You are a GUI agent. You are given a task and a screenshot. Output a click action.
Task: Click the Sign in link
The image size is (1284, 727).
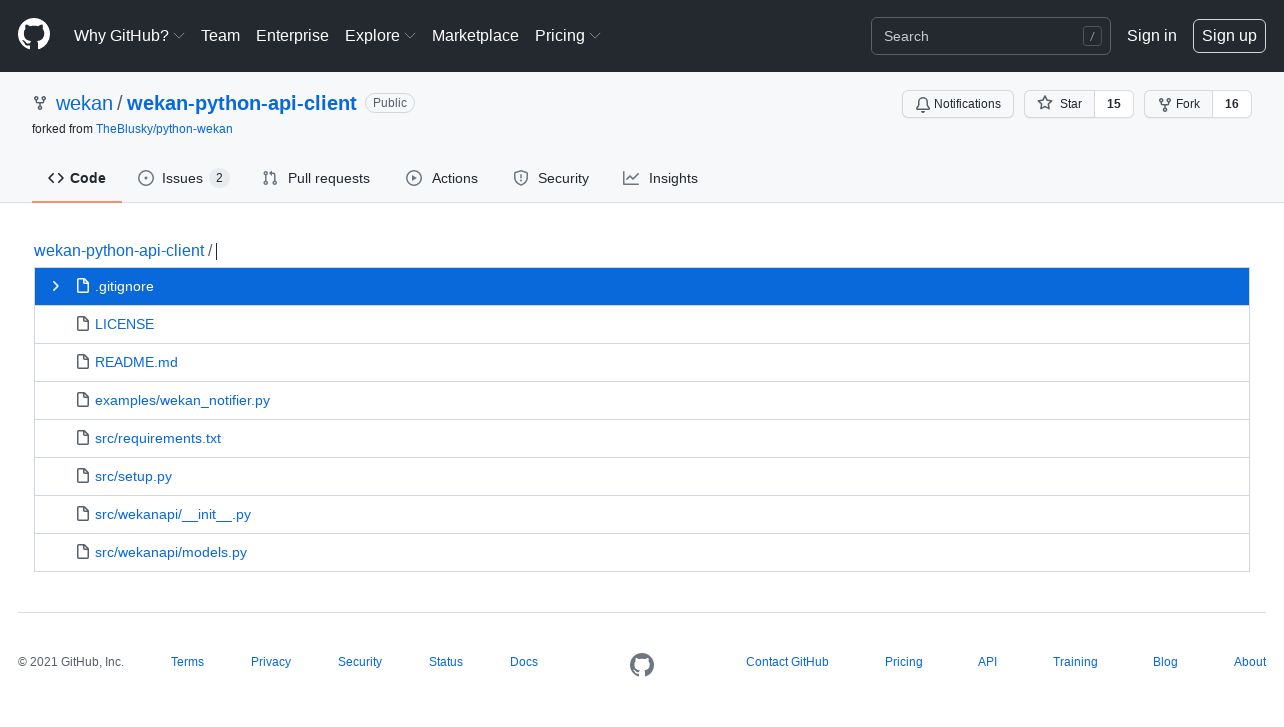coord(1152,36)
